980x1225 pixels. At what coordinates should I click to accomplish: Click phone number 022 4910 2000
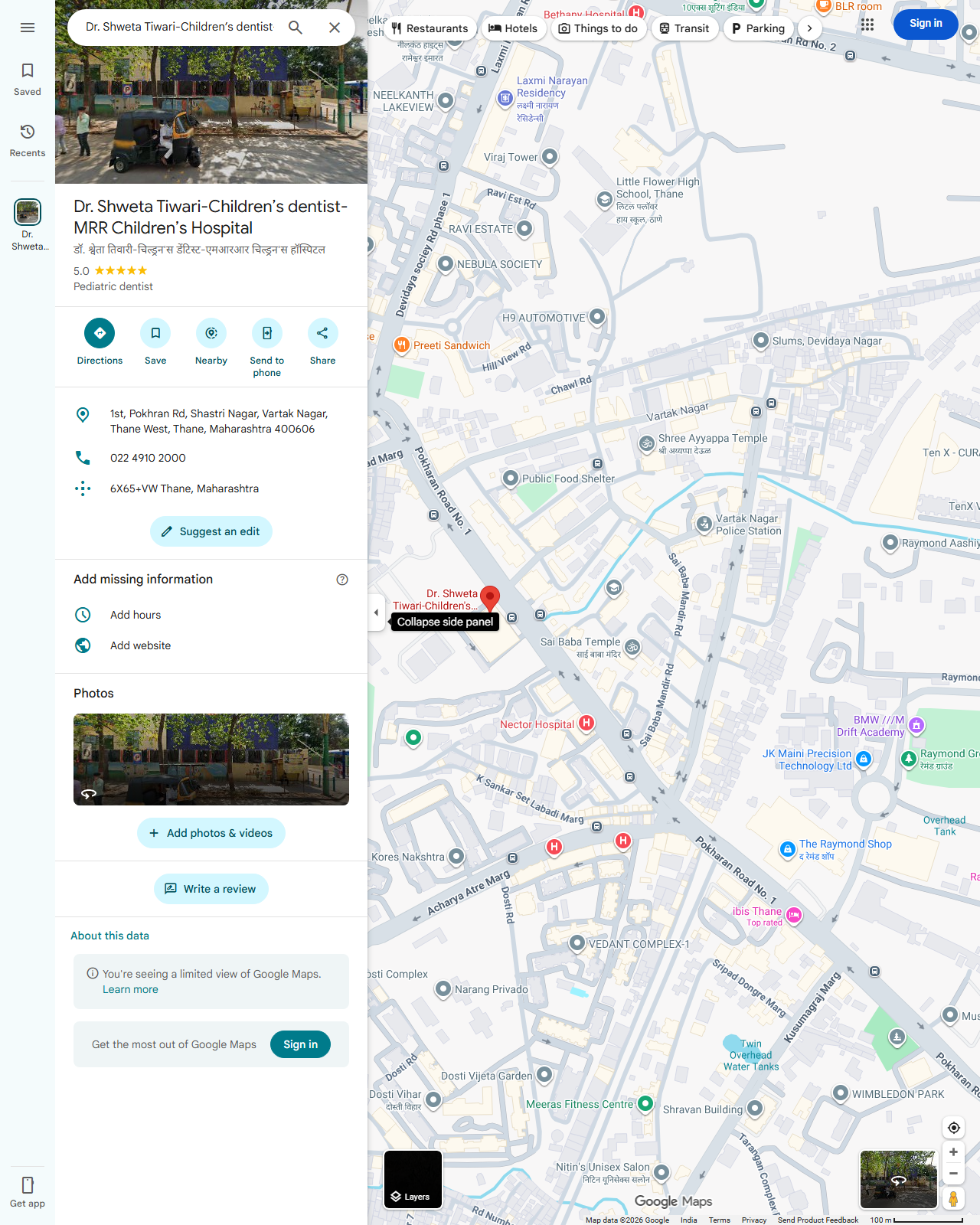pos(211,458)
